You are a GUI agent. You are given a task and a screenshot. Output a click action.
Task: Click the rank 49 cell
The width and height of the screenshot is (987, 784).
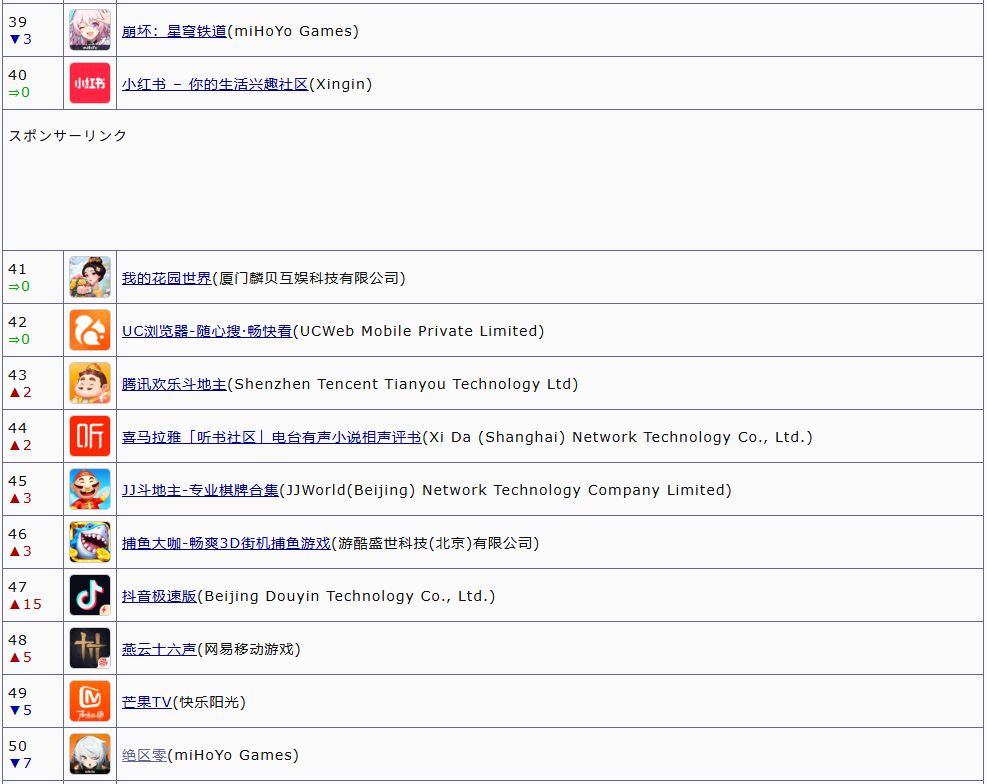(x=33, y=701)
